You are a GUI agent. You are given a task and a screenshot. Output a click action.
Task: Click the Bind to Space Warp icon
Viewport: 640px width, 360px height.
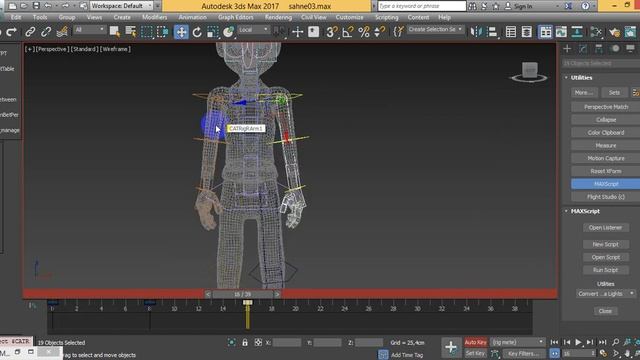(x=62, y=32)
